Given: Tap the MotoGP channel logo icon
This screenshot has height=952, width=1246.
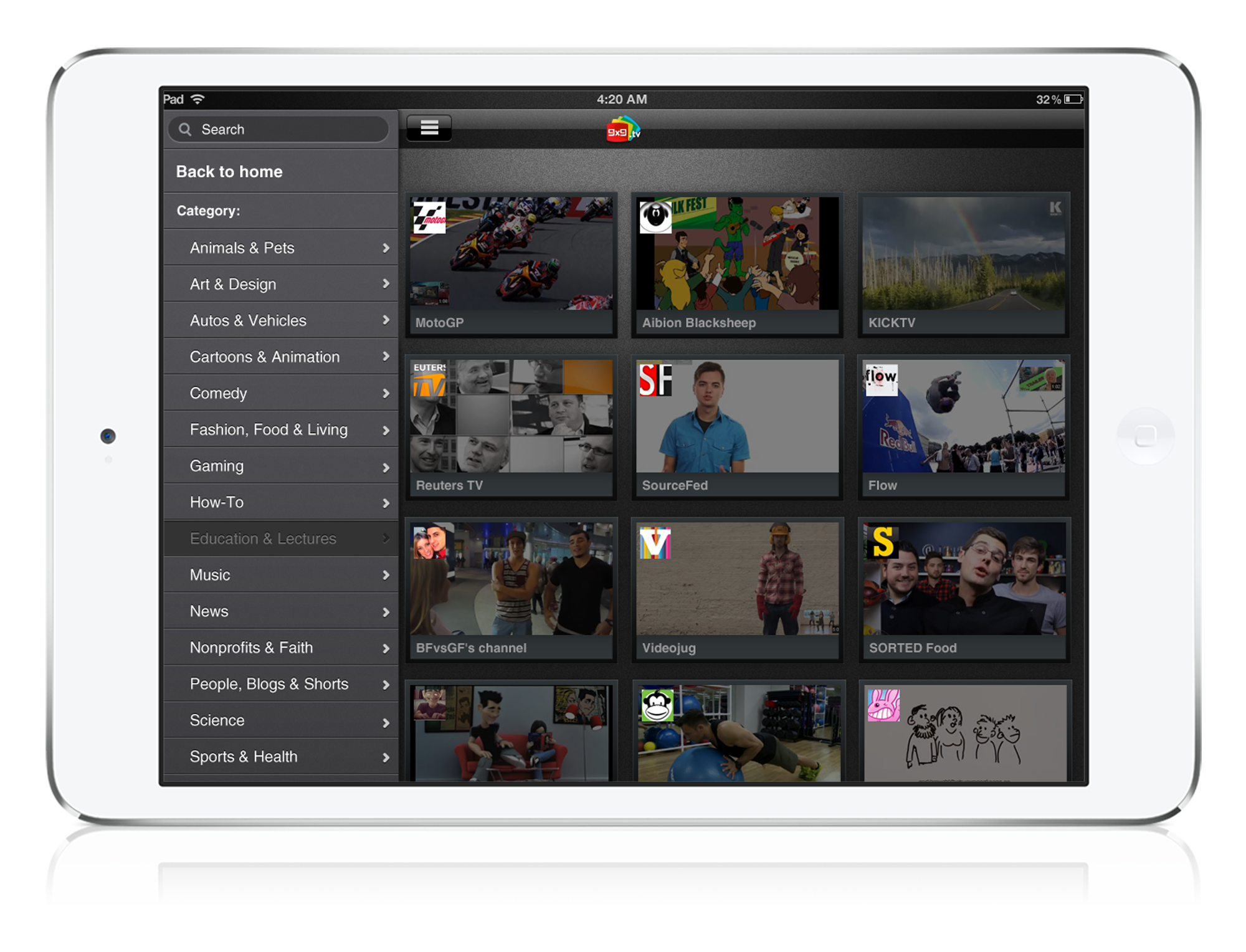Looking at the screenshot, I should (429, 217).
